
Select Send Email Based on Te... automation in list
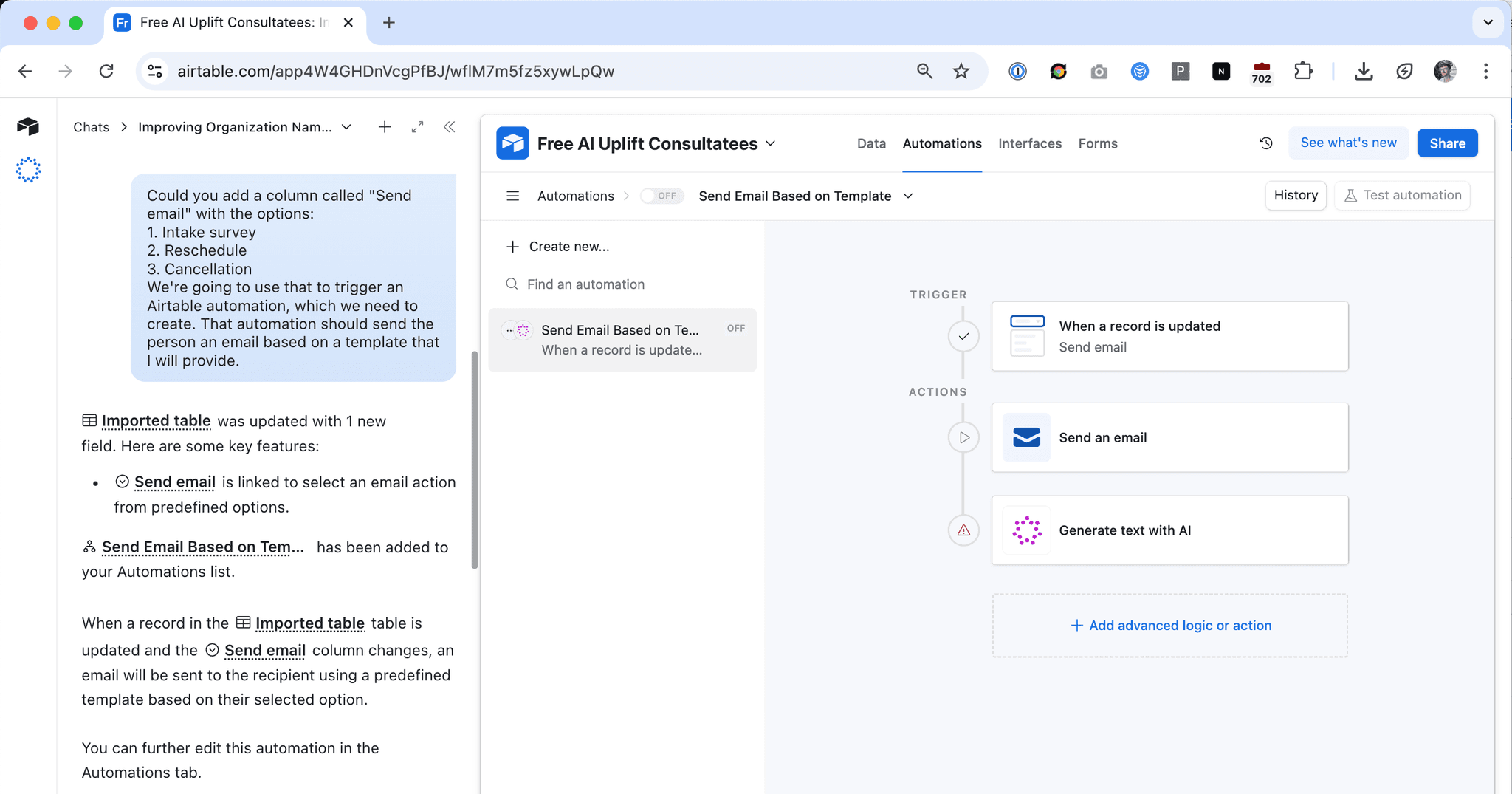click(x=622, y=340)
